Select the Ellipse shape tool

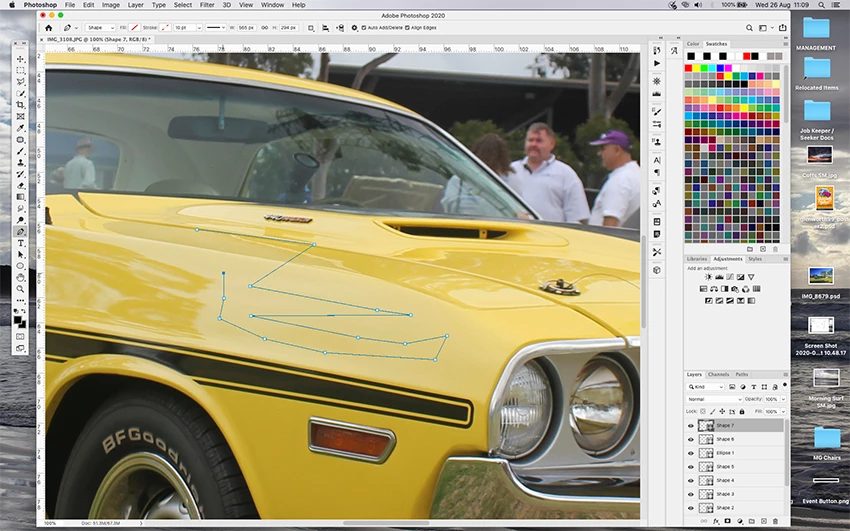tap(21, 266)
